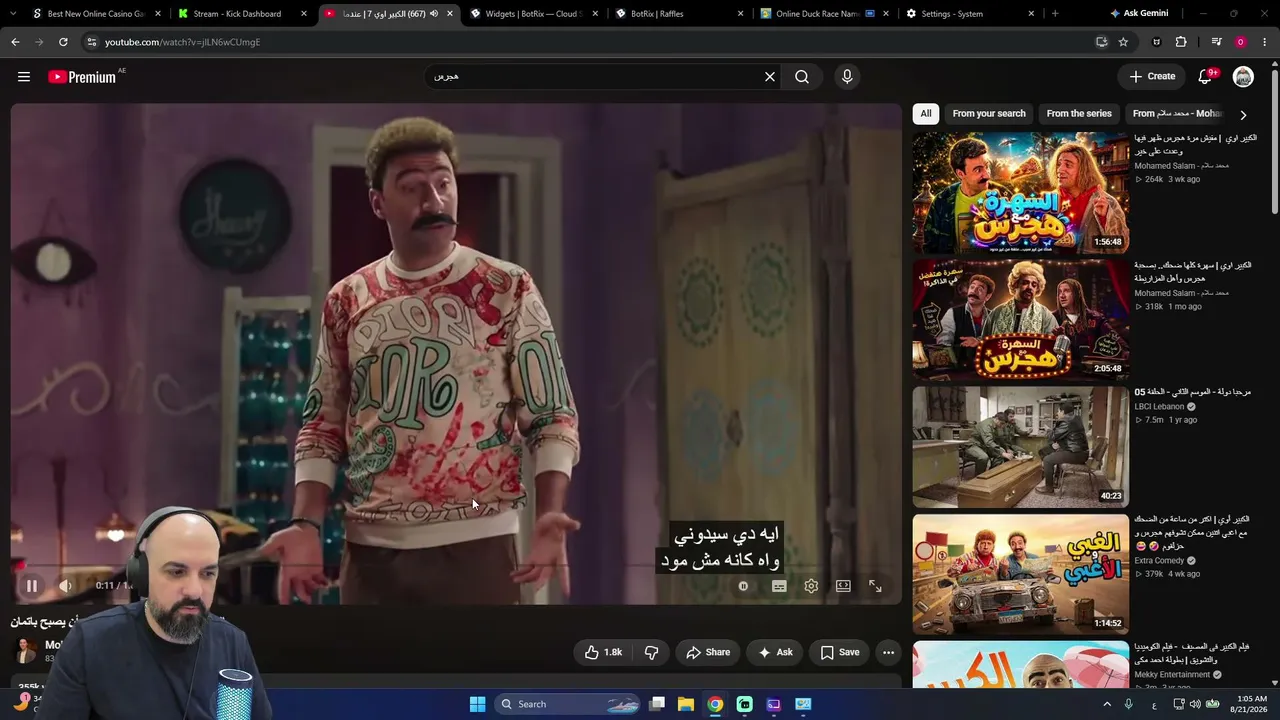The height and width of the screenshot is (720, 1280).
Task: Select the All filter chip
Action: point(926,114)
